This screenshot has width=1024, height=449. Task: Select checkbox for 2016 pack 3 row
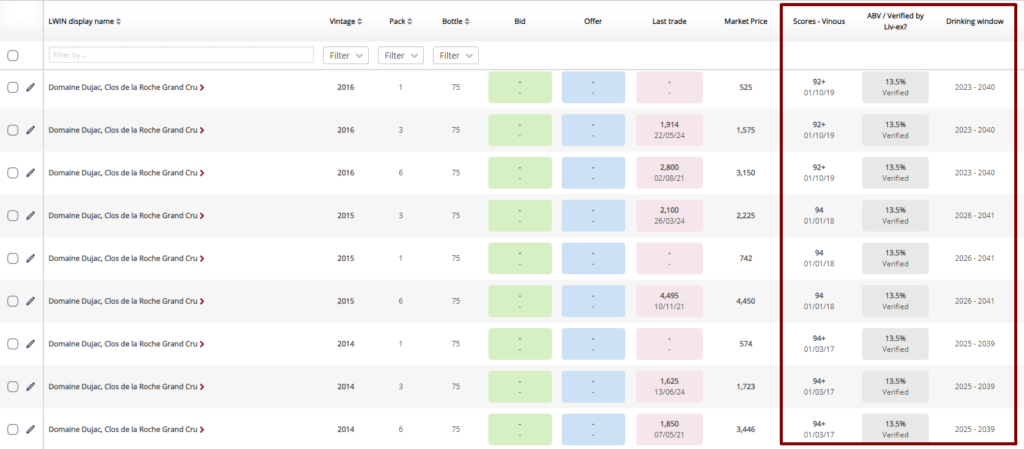click(x=12, y=130)
